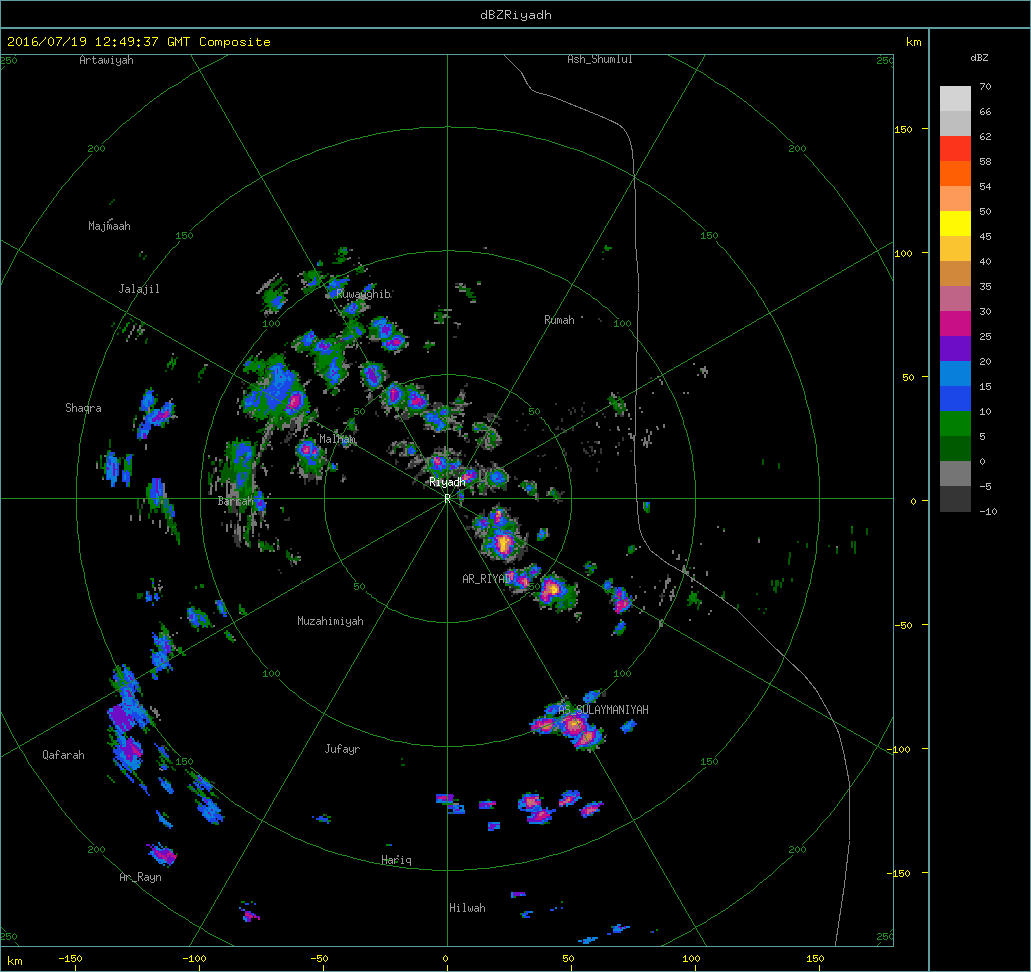Select the 150 tick label on the bottom axis

click(x=815, y=959)
